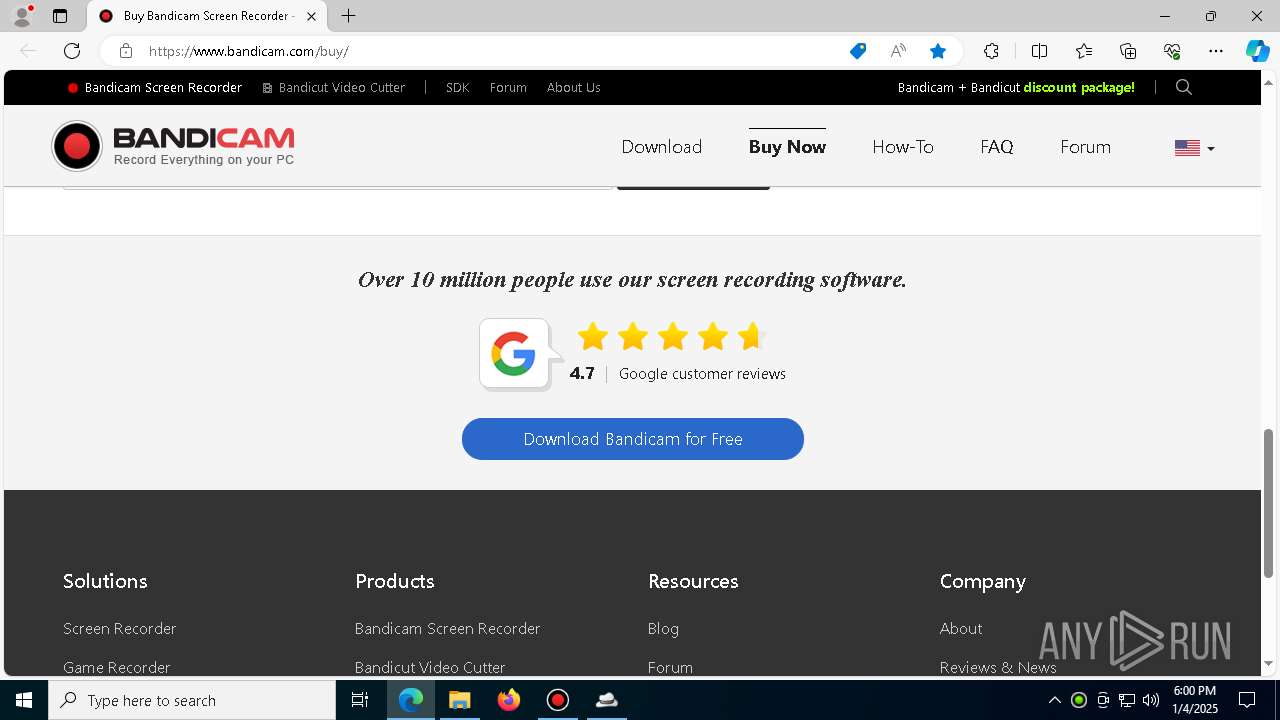Open Bandicam app in taskbar

click(x=557, y=700)
